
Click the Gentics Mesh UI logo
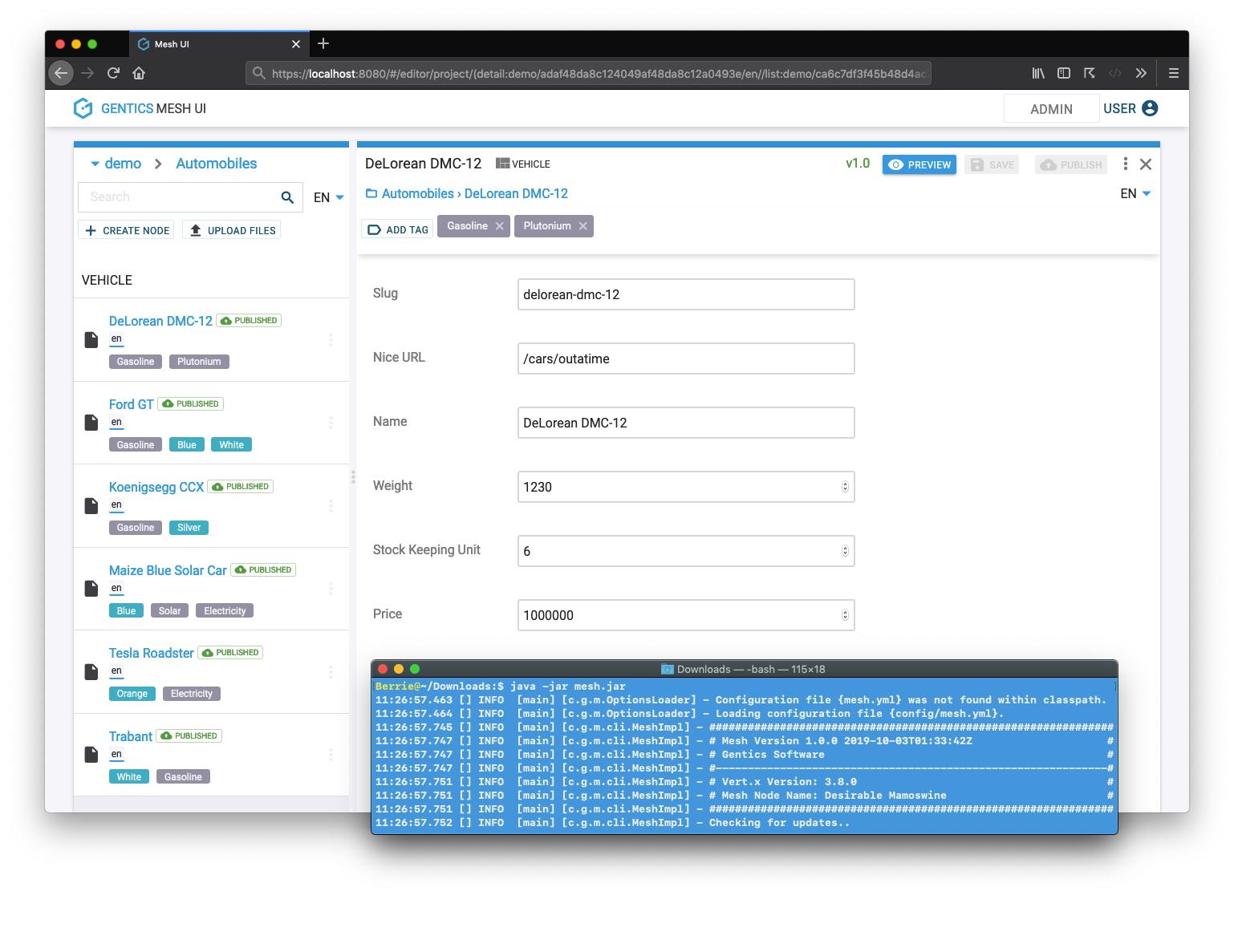(x=140, y=108)
